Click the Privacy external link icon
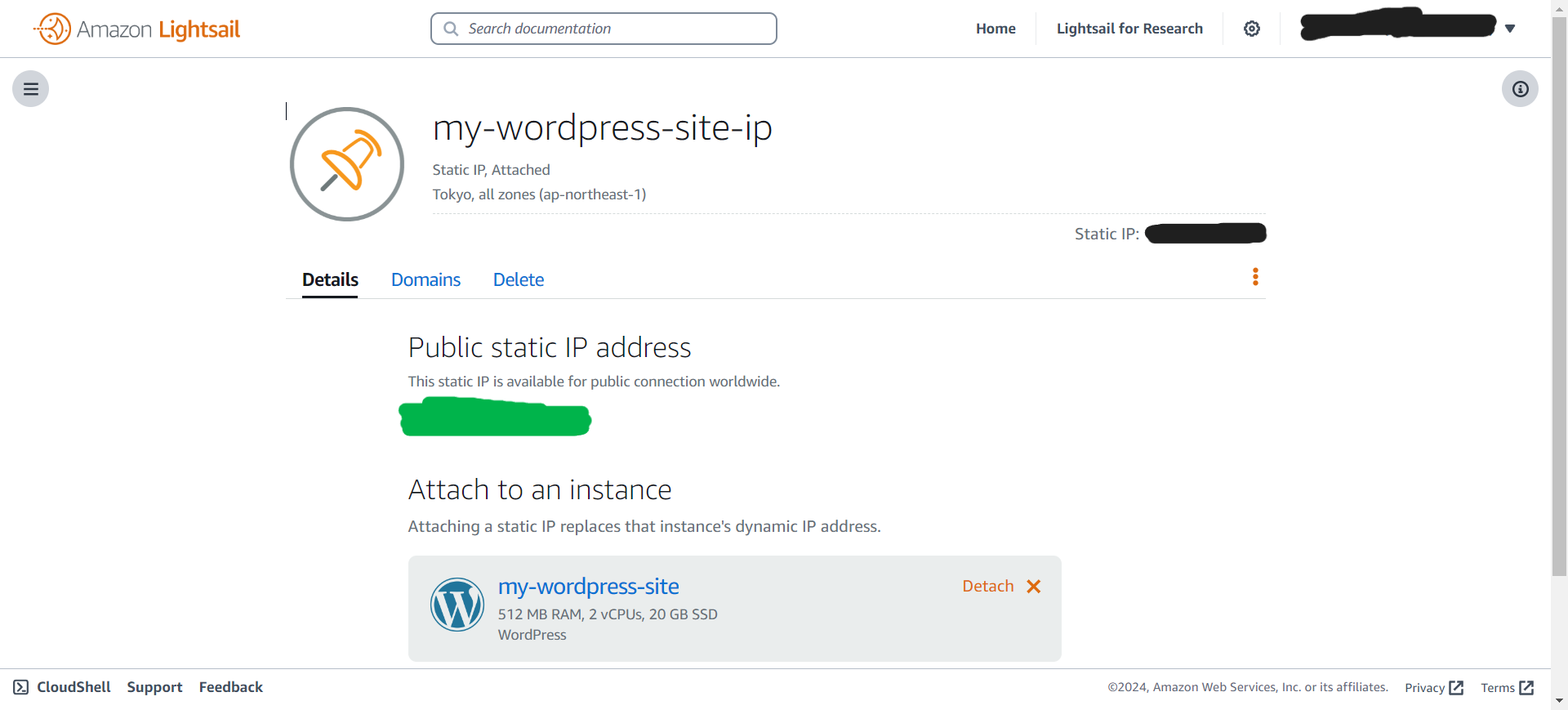Image resolution: width=1568 pixels, height=710 pixels. [1456, 688]
